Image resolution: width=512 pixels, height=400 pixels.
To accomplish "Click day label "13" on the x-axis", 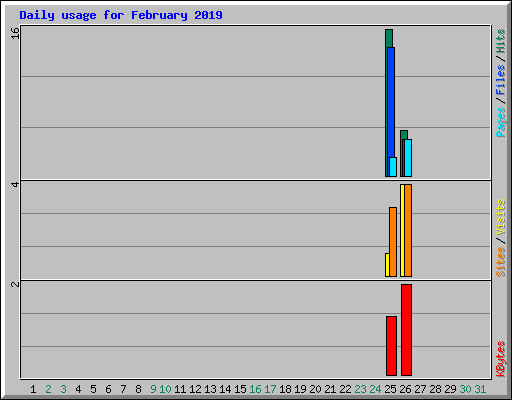I will [210, 389].
